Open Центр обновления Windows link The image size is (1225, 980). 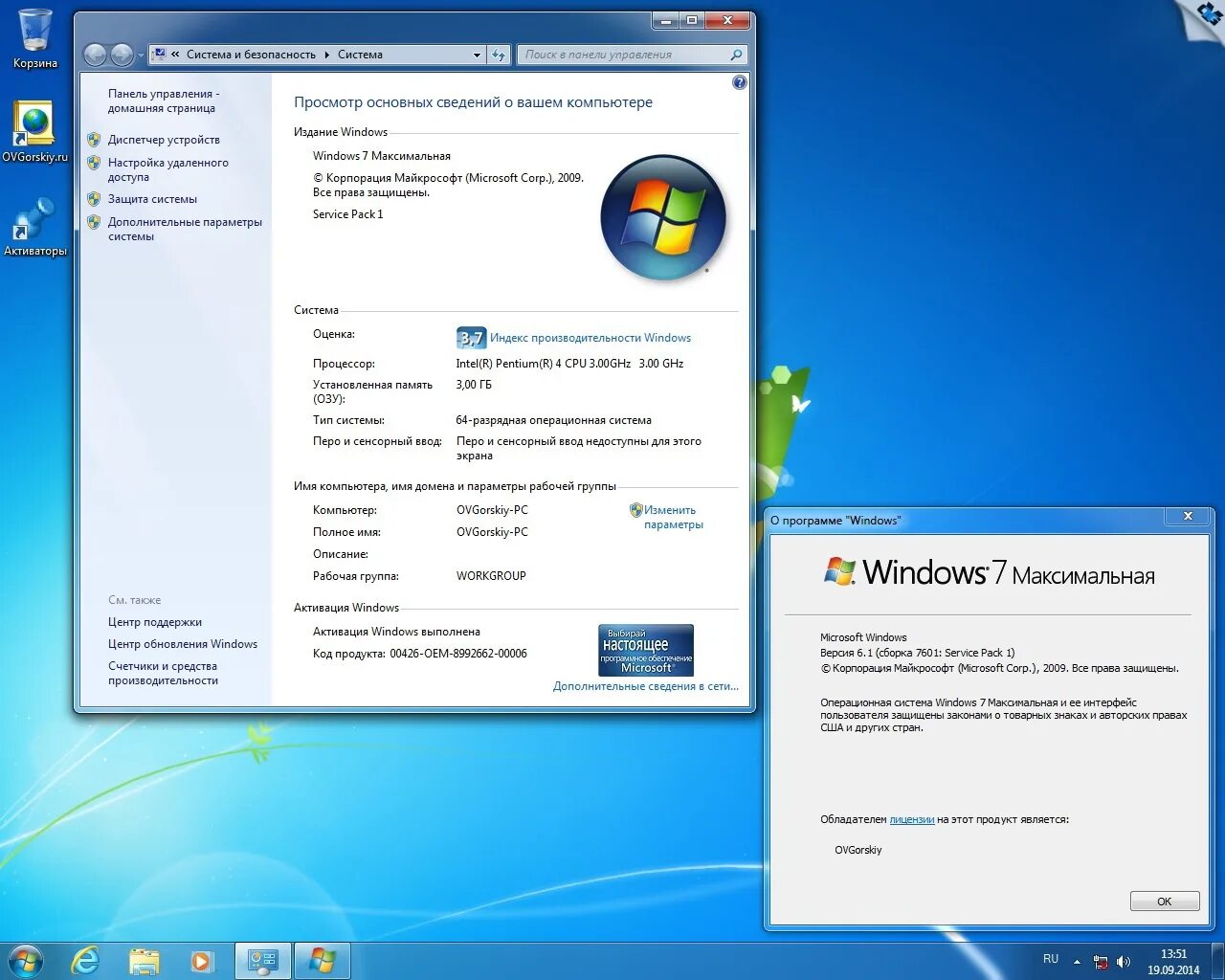(183, 644)
